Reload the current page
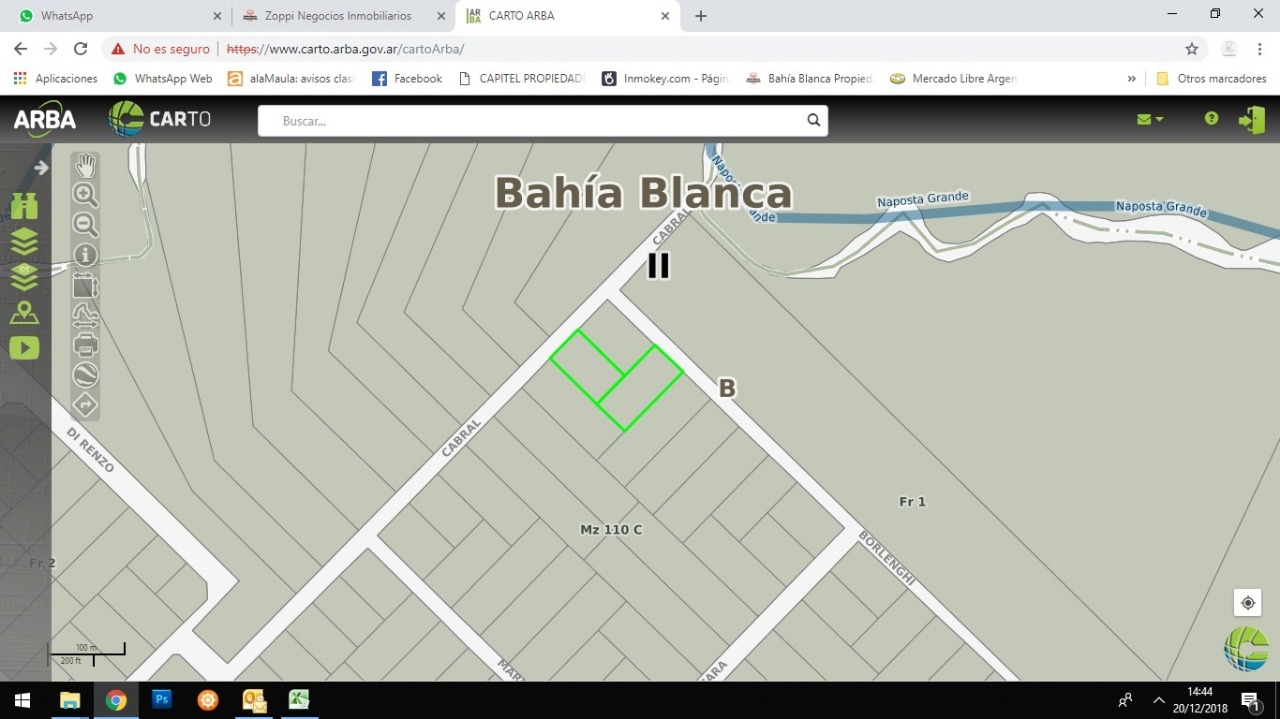The image size is (1280, 719). pyautogui.click(x=81, y=49)
